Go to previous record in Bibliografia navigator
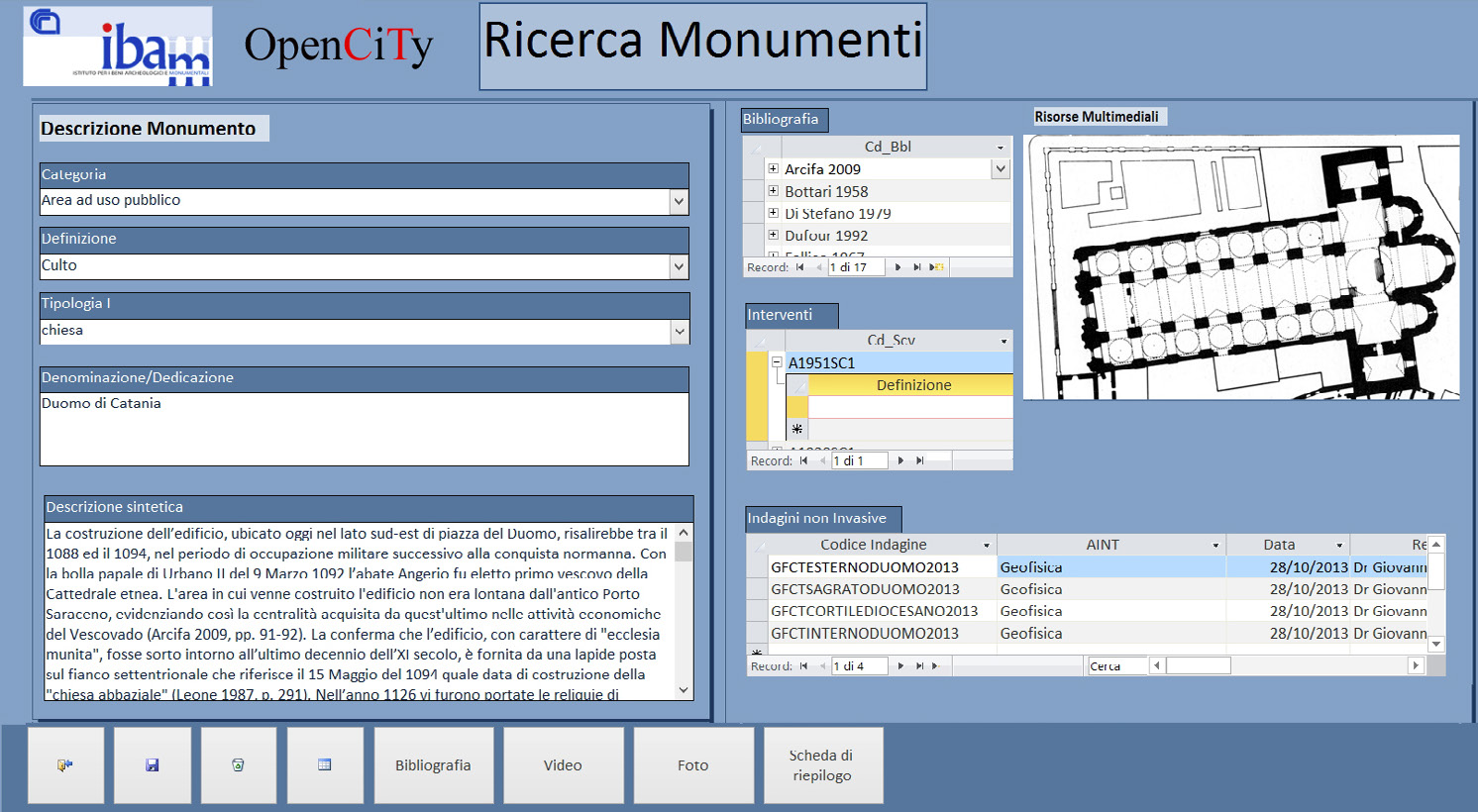1478x812 pixels. pyautogui.click(x=818, y=267)
